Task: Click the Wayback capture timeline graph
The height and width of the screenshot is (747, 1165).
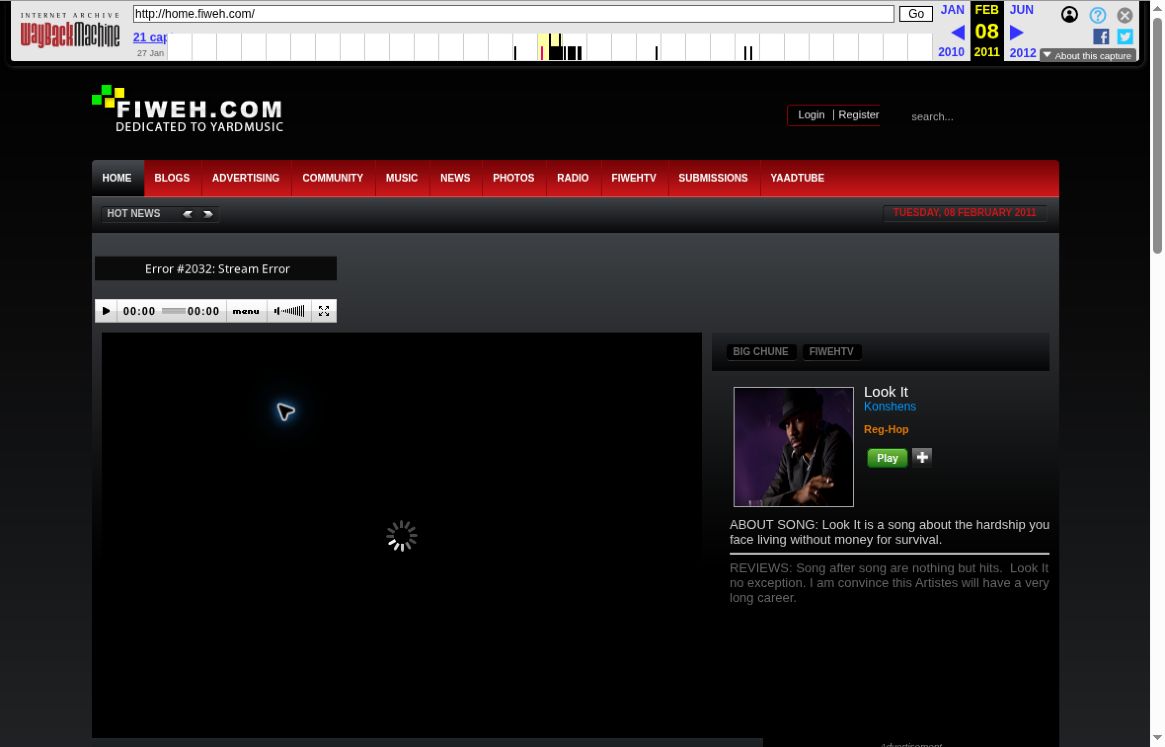Action: click(x=550, y=47)
